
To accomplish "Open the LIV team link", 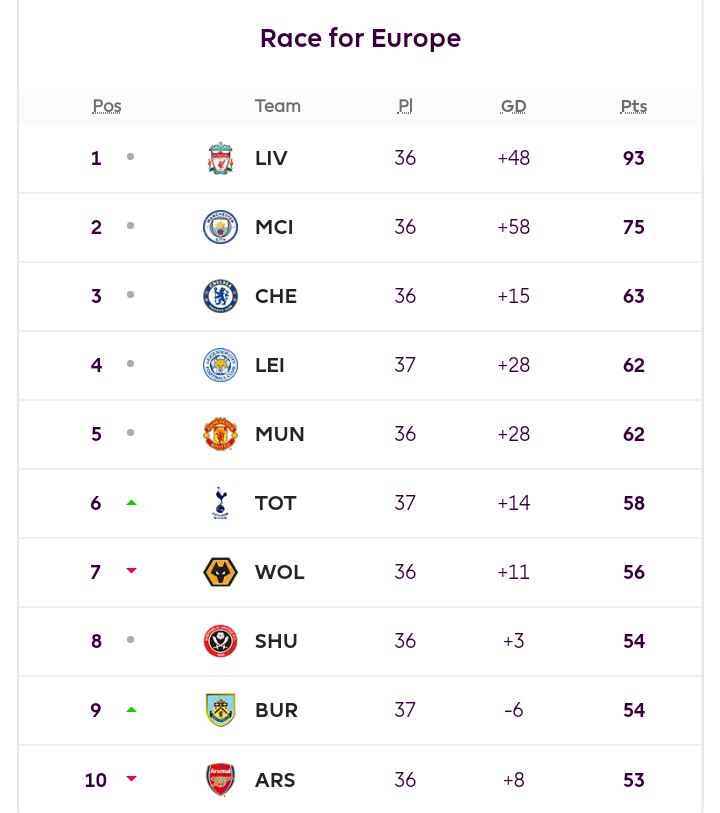I will pyautogui.click(x=271, y=158).
